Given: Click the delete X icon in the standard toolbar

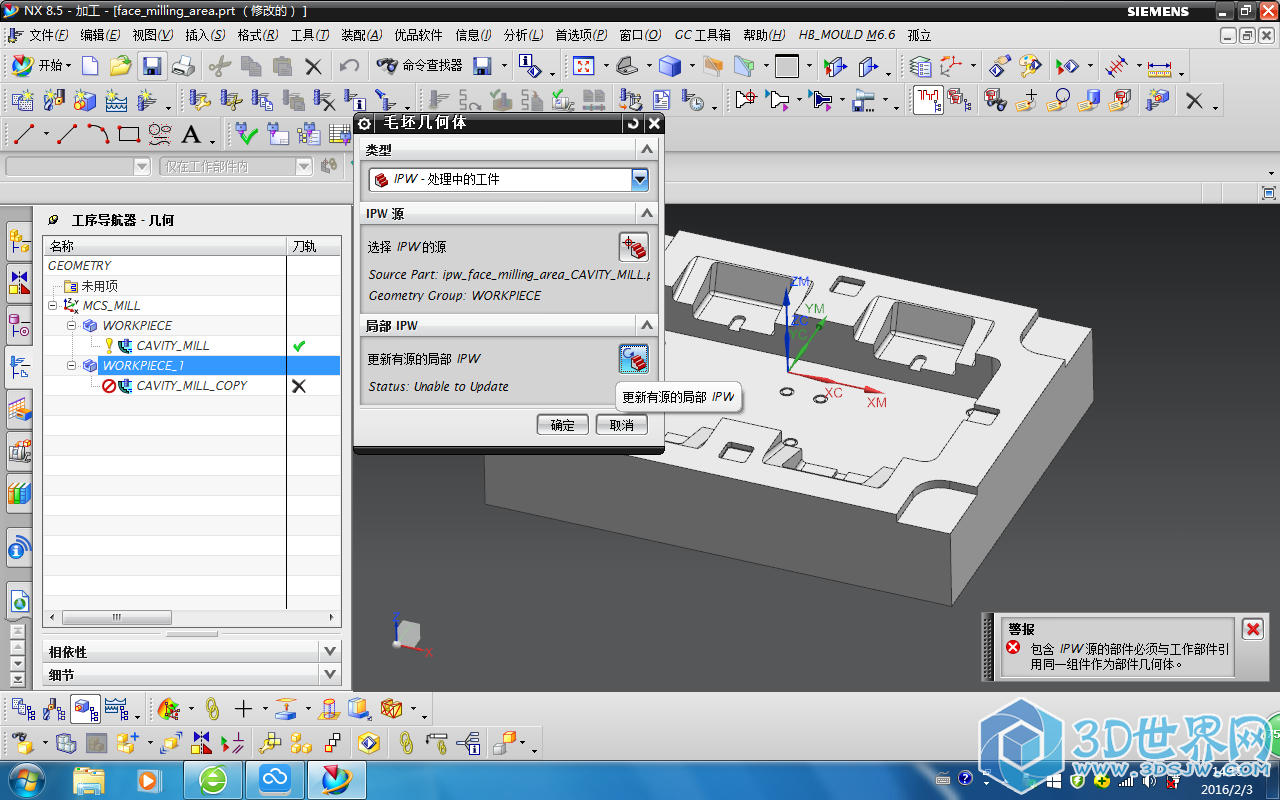Looking at the screenshot, I should point(313,66).
